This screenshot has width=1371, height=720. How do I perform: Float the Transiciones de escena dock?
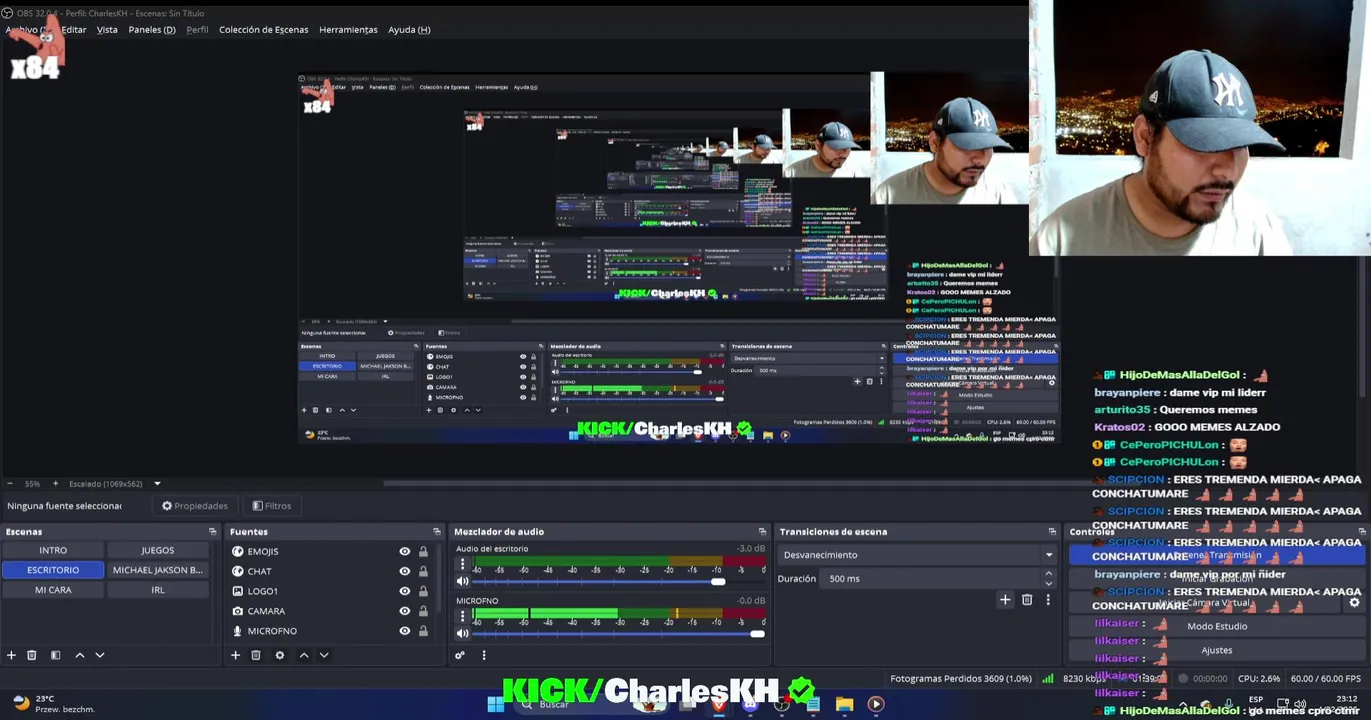[1052, 532]
